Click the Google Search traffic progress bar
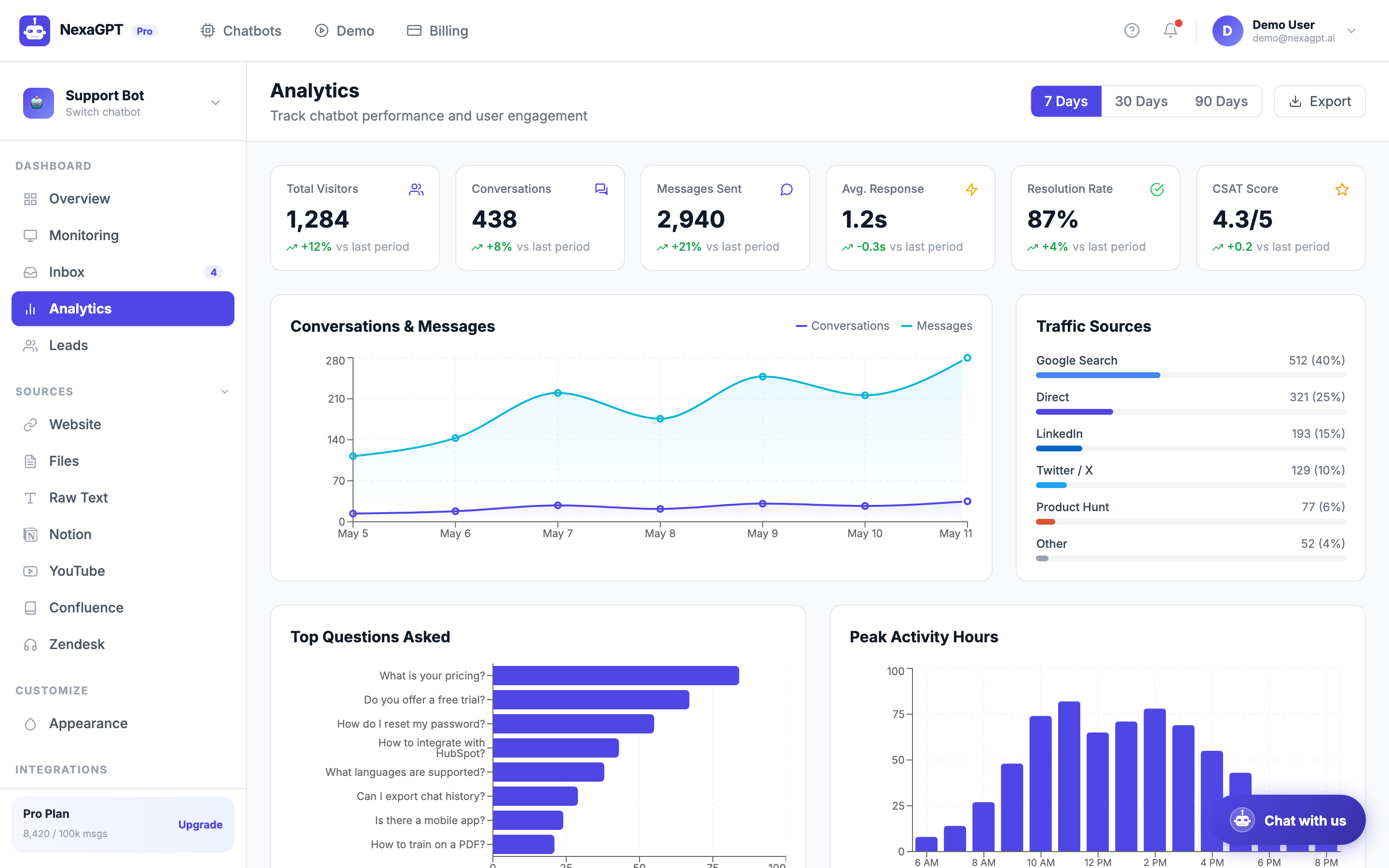This screenshot has height=868, width=1389. [x=1190, y=376]
